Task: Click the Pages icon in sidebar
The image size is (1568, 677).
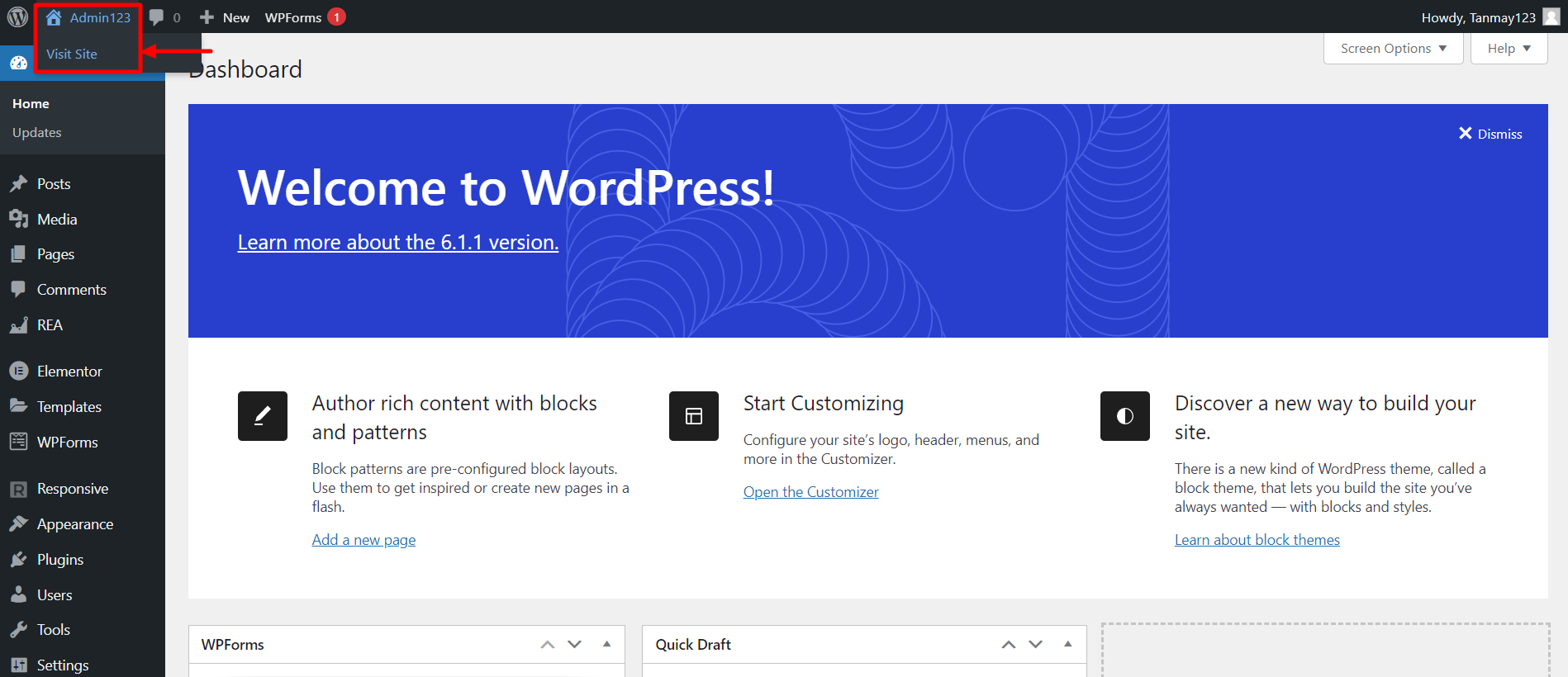Action: tap(18, 254)
